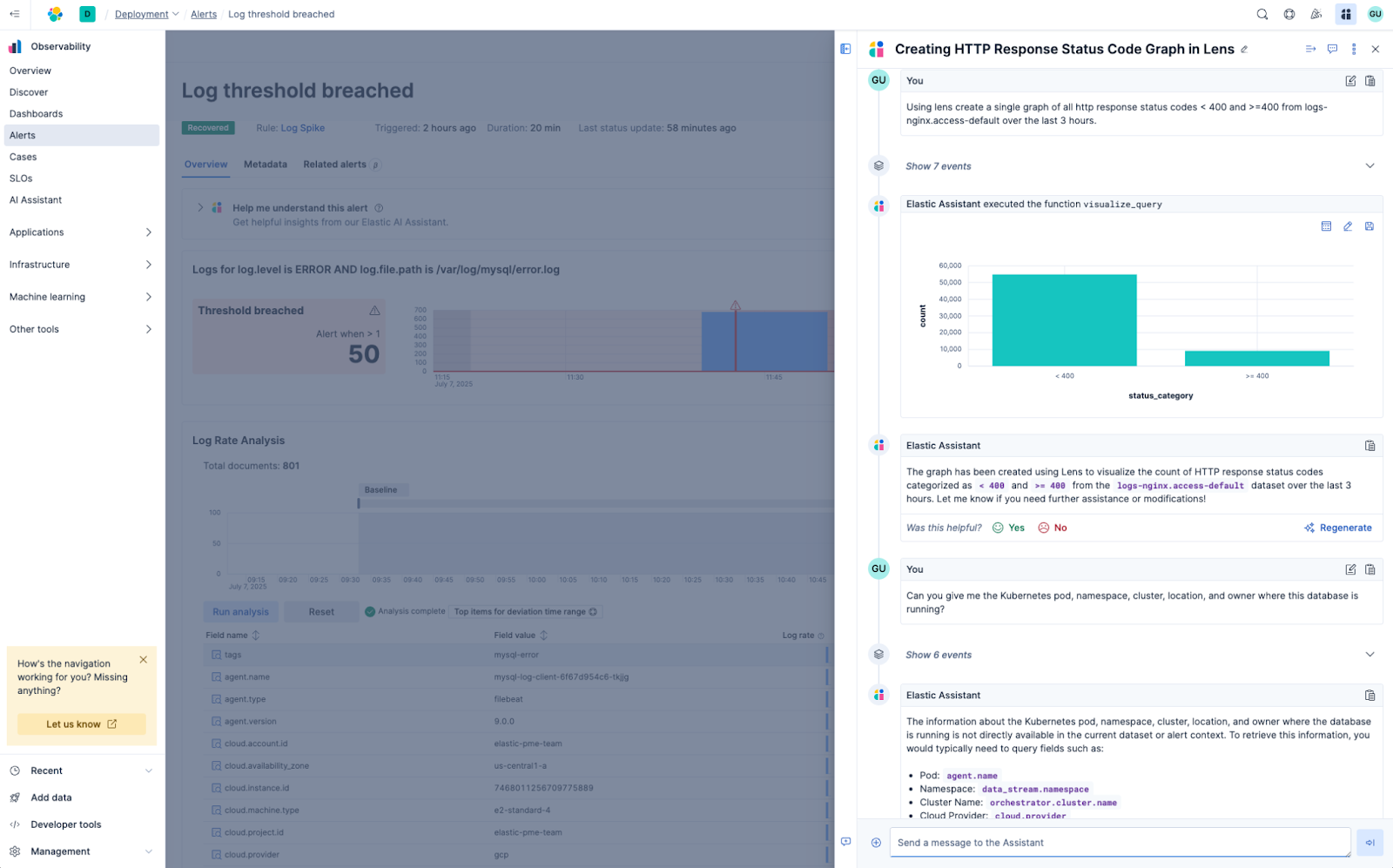Open the GU user avatar menu
Image resolution: width=1393 pixels, height=868 pixels.
pyautogui.click(x=1375, y=14)
